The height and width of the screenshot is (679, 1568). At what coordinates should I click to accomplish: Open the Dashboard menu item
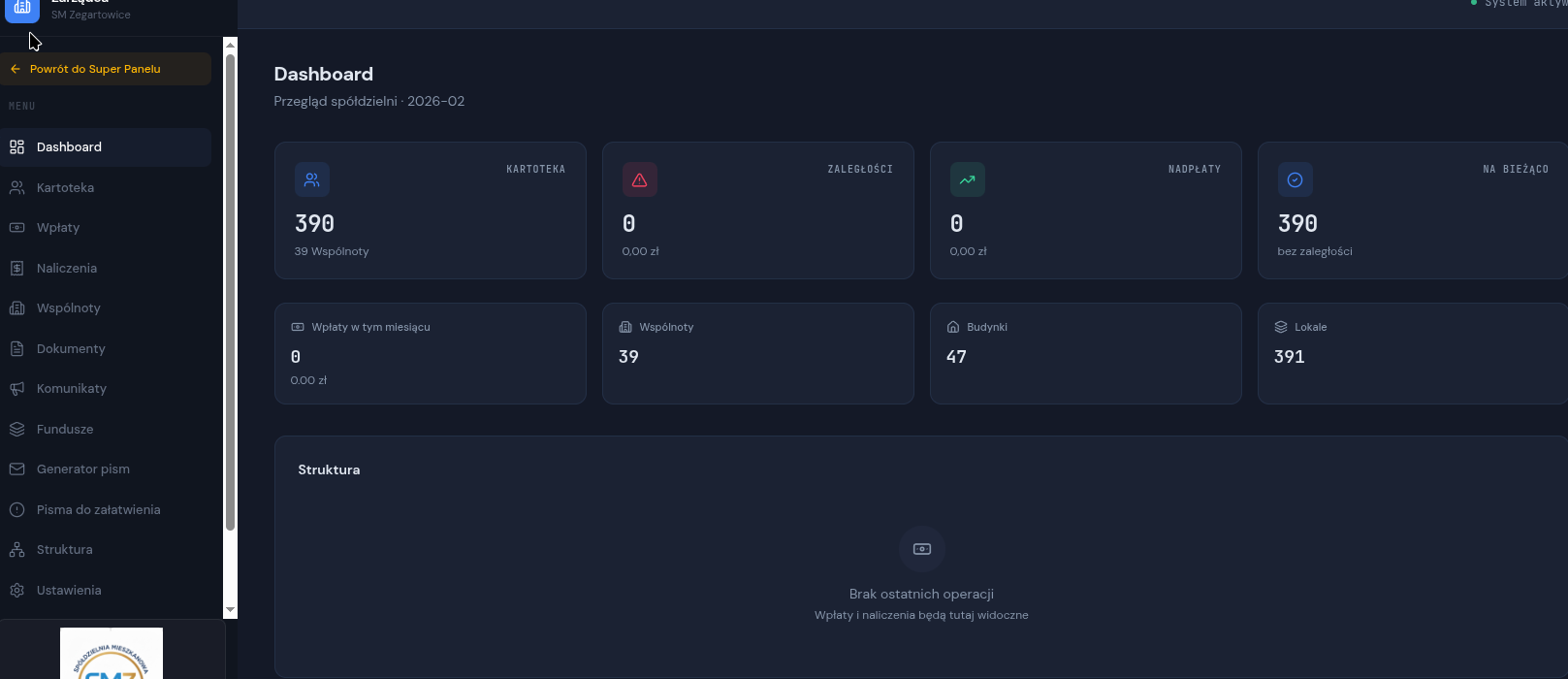106,147
